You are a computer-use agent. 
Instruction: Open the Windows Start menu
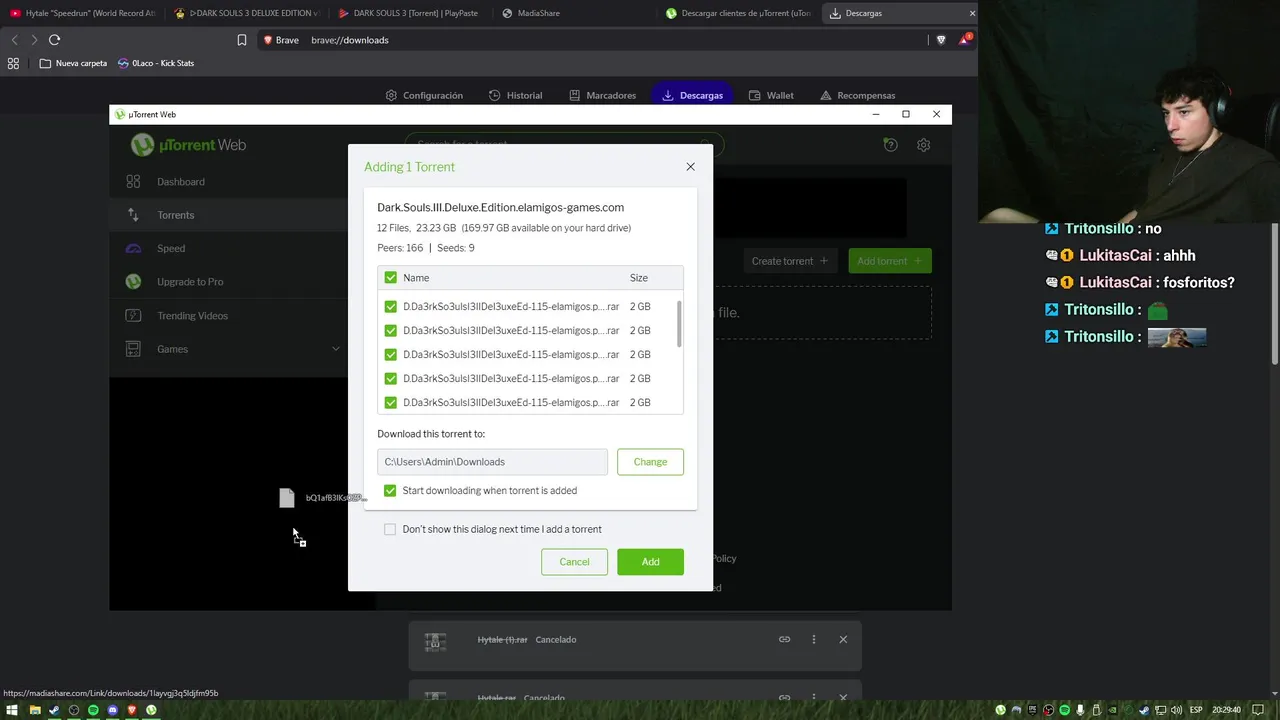tap(12, 710)
